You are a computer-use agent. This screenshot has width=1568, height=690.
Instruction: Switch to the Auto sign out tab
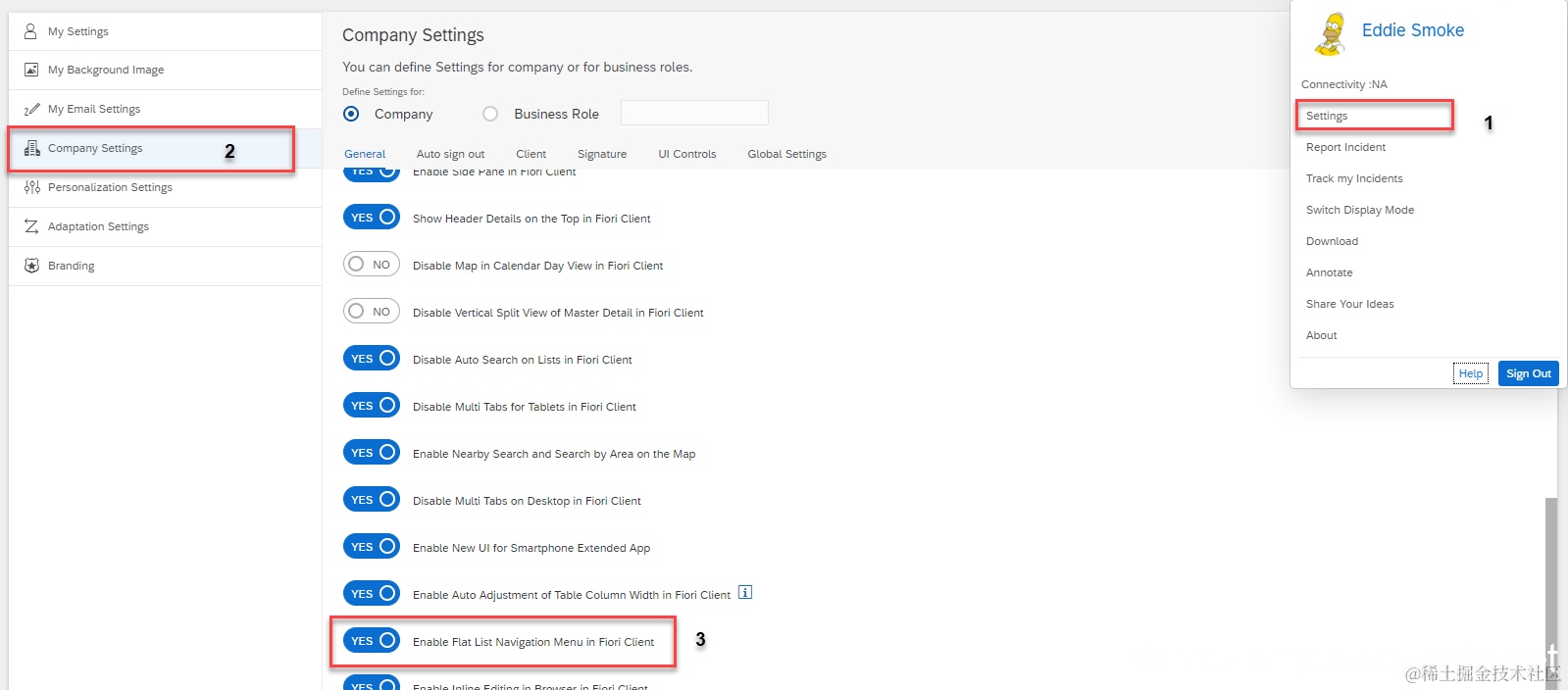tap(450, 154)
